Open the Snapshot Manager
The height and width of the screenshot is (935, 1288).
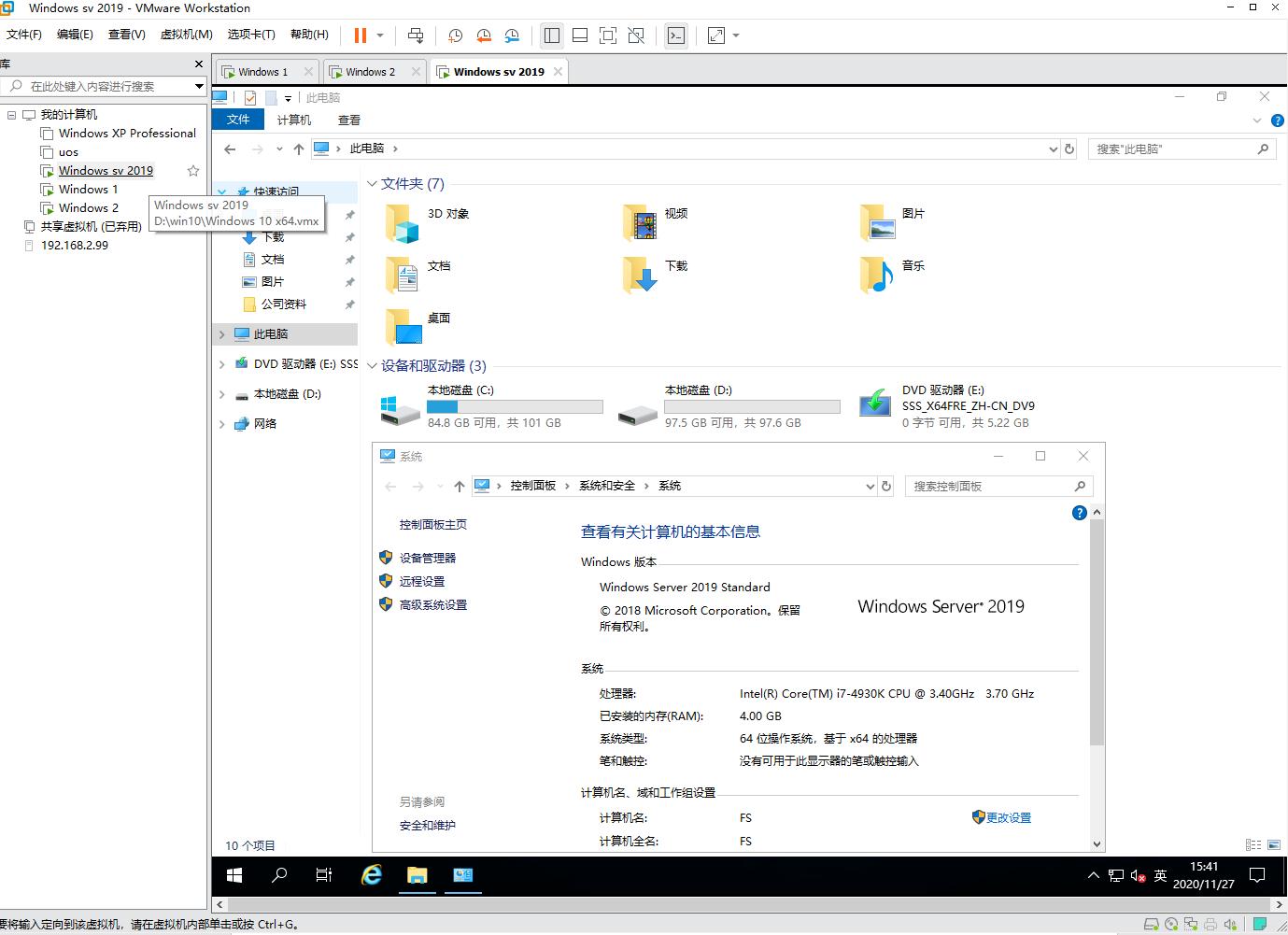[512, 35]
